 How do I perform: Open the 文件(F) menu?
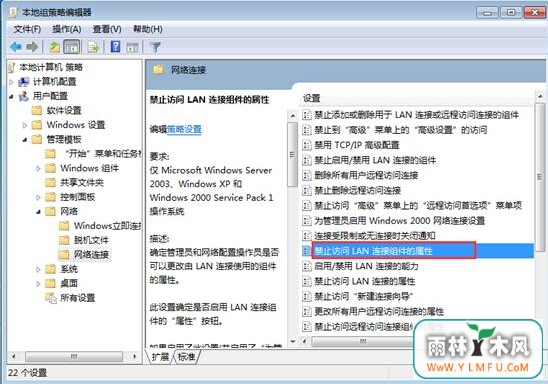[27, 29]
